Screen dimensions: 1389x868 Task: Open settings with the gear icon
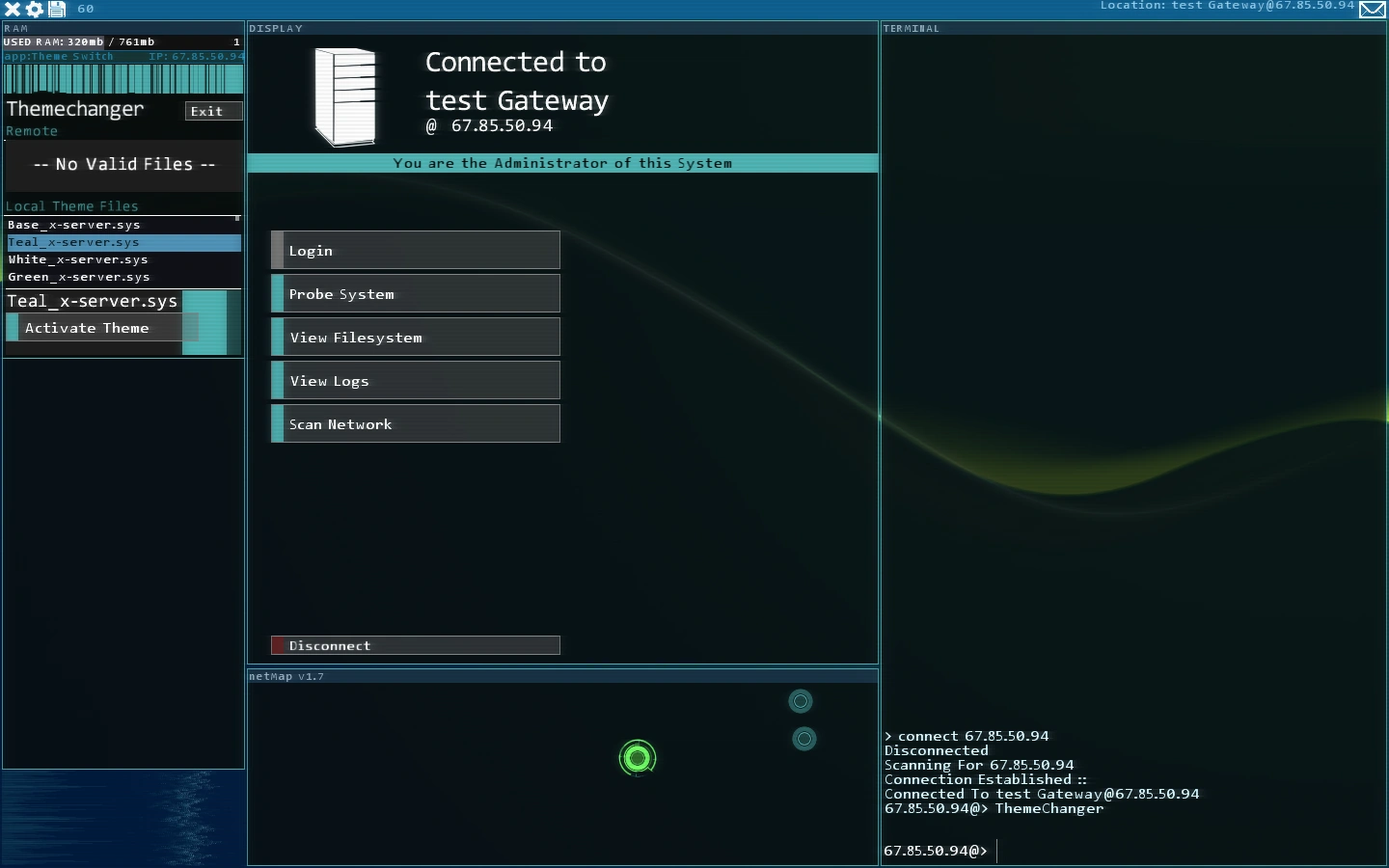pyautogui.click(x=35, y=9)
